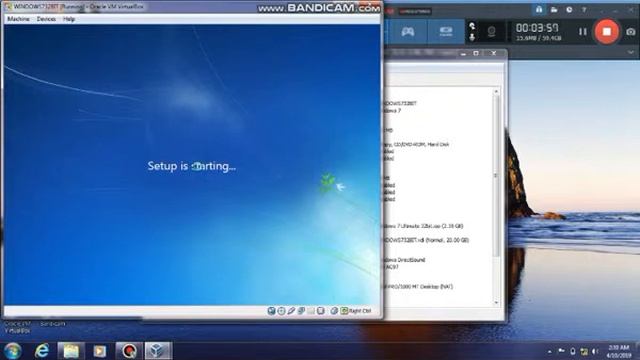Click the taskbar clock showing AM
This screenshot has width=640, height=360.
[619, 351]
